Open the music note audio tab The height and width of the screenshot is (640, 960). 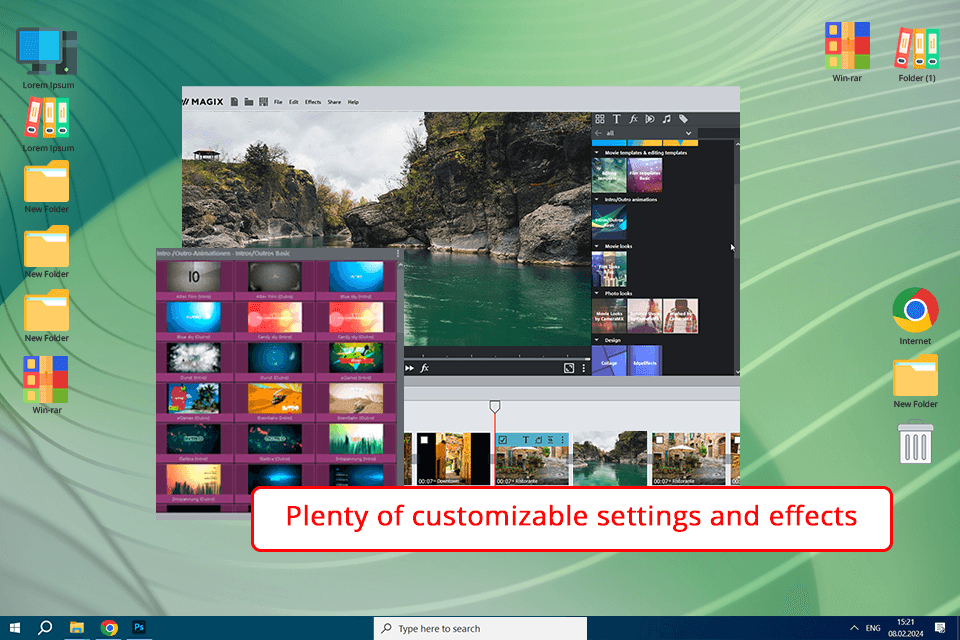666,119
